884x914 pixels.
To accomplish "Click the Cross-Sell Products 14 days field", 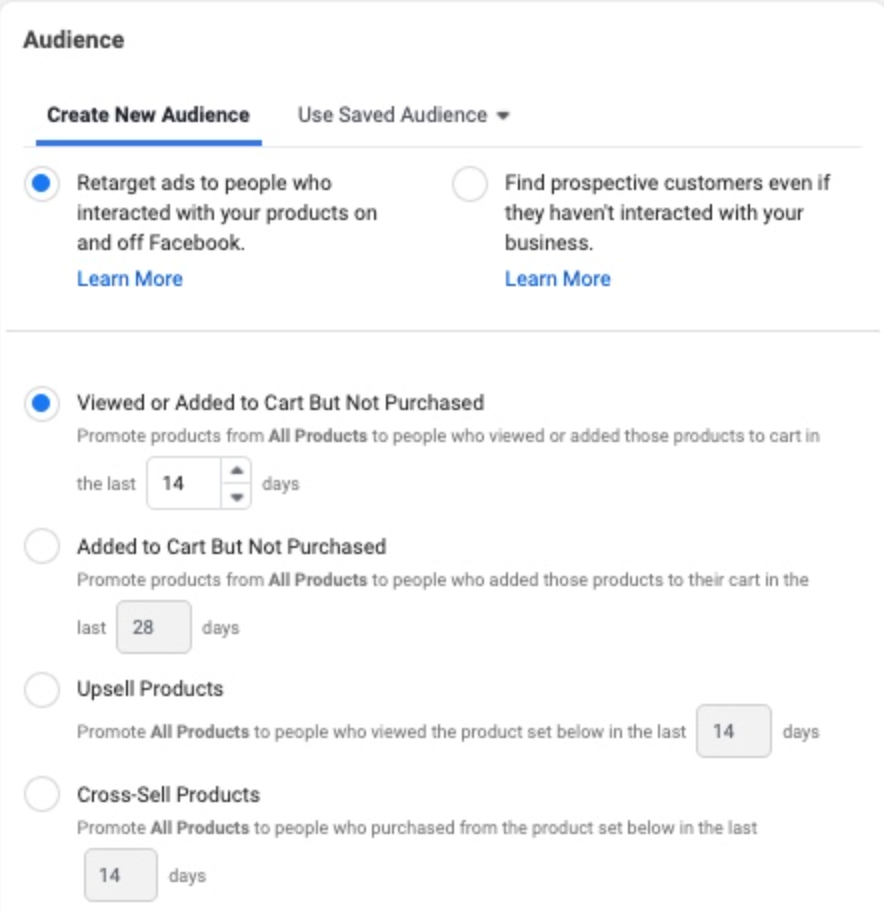I will (120, 875).
